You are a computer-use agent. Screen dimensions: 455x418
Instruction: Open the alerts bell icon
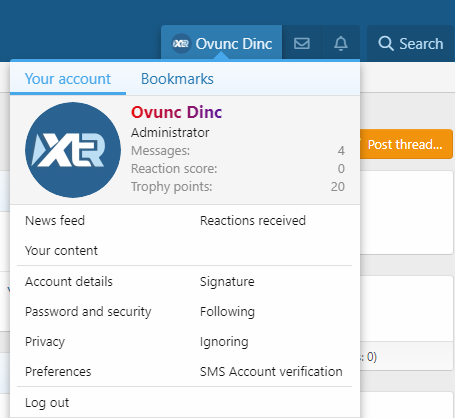[341, 44]
